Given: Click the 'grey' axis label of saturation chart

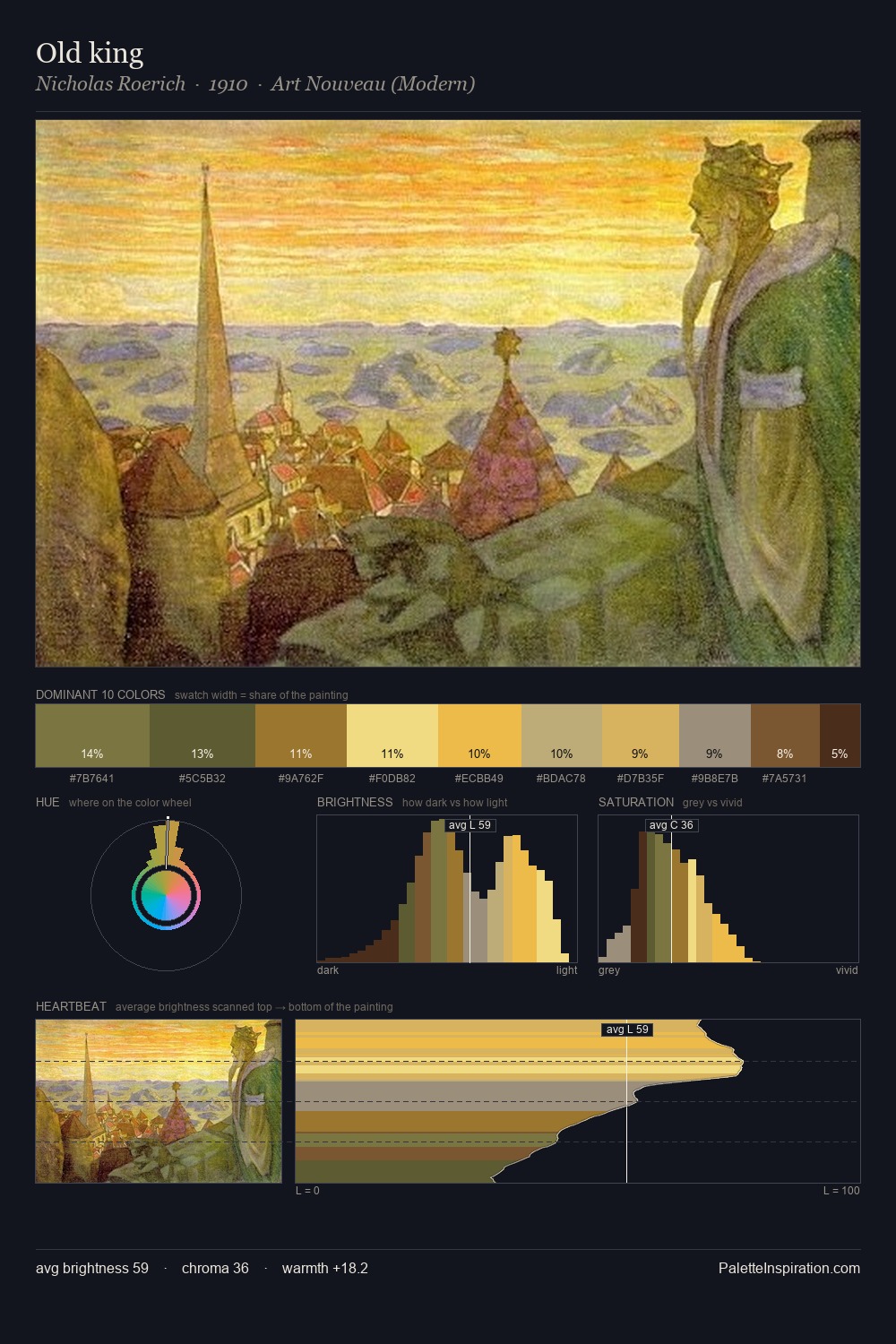Looking at the screenshot, I should click(x=609, y=969).
